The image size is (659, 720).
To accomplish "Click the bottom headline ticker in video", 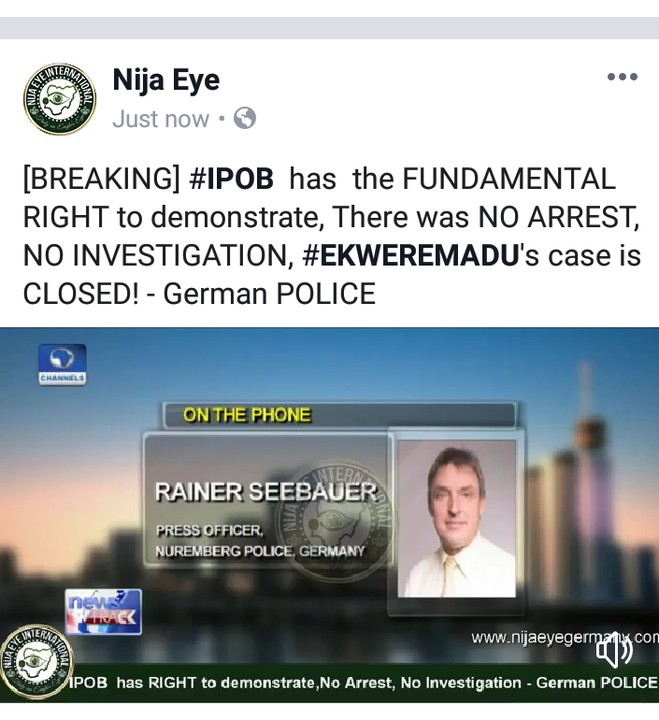I will pos(363,683).
